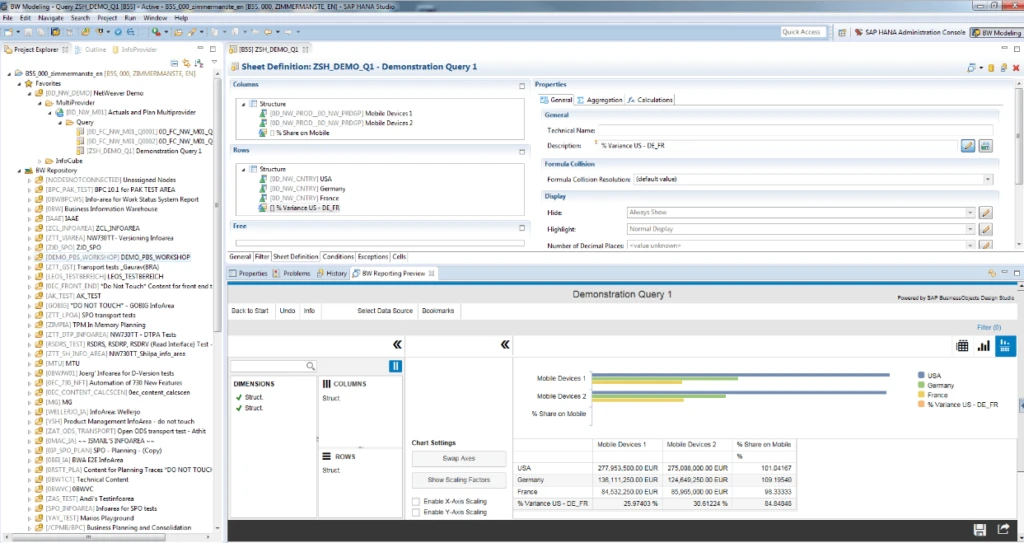Viewport: 1024px width, 543px height.
Task: Select Demonstration Query 1 in tree
Action: 144,151
